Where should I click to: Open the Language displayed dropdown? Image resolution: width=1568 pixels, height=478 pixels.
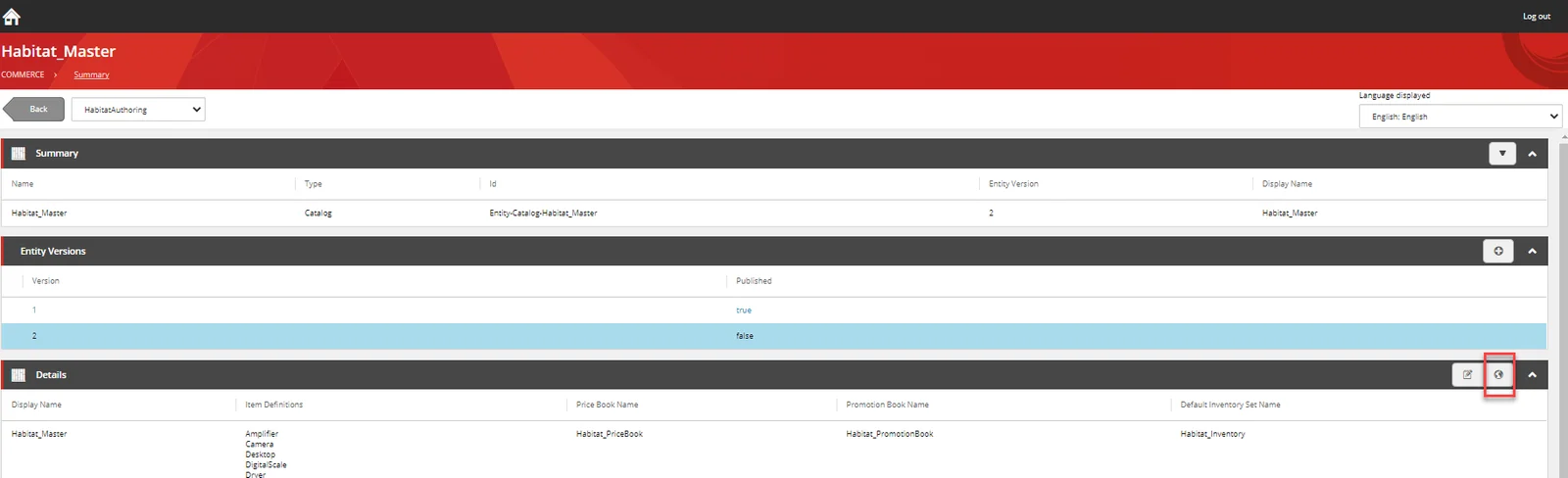[1459, 117]
